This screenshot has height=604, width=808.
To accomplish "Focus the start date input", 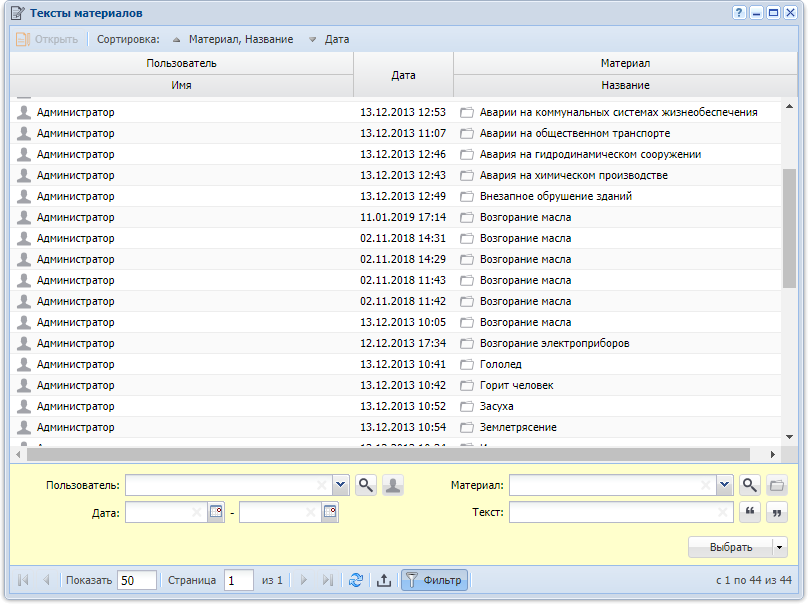I will pos(167,512).
